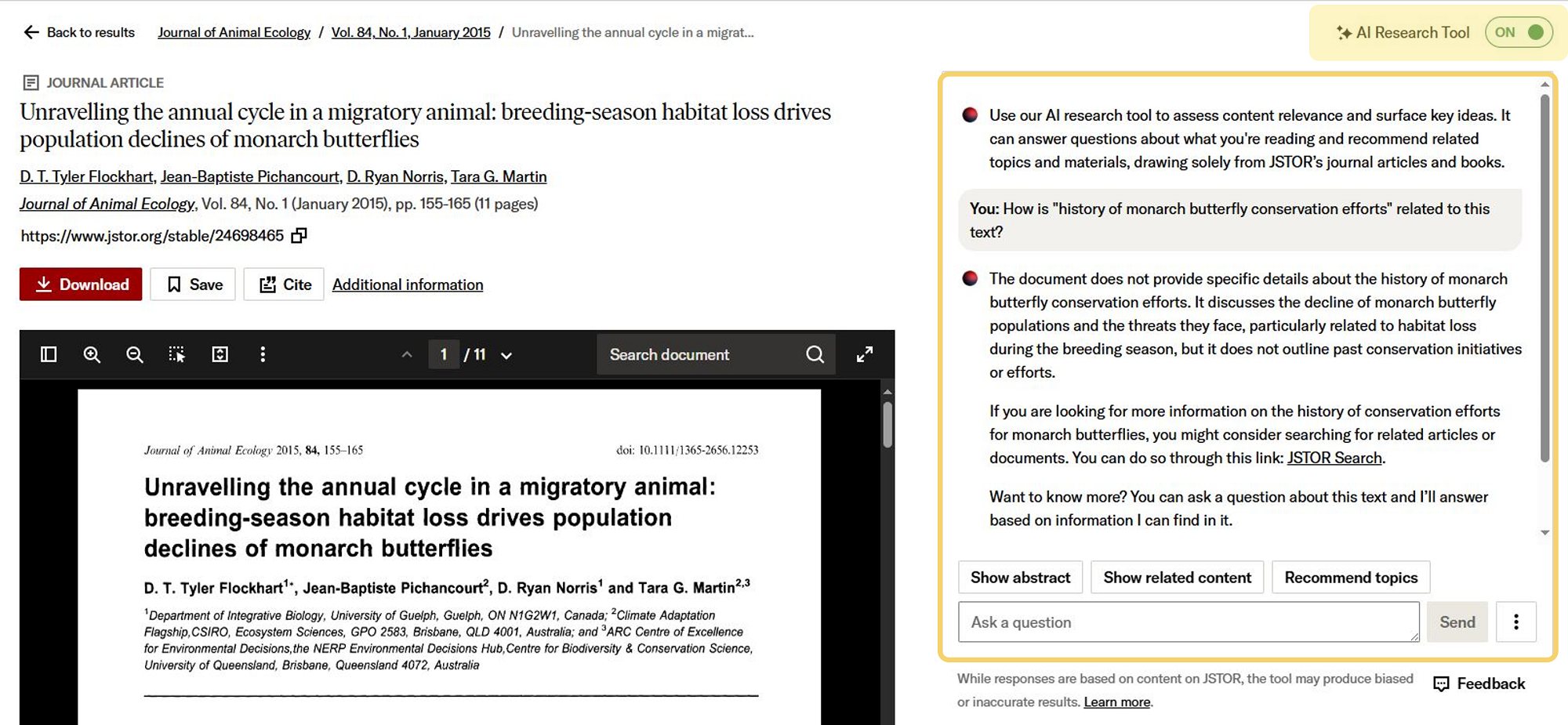Open the AI chat more options menu
The image size is (1568, 725).
[x=1516, y=622]
